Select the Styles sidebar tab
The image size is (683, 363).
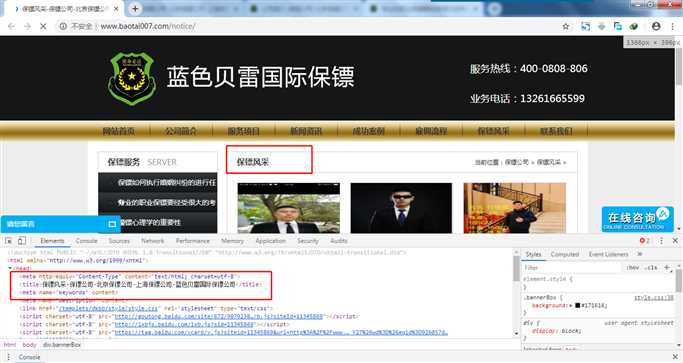tap(533, 254)
